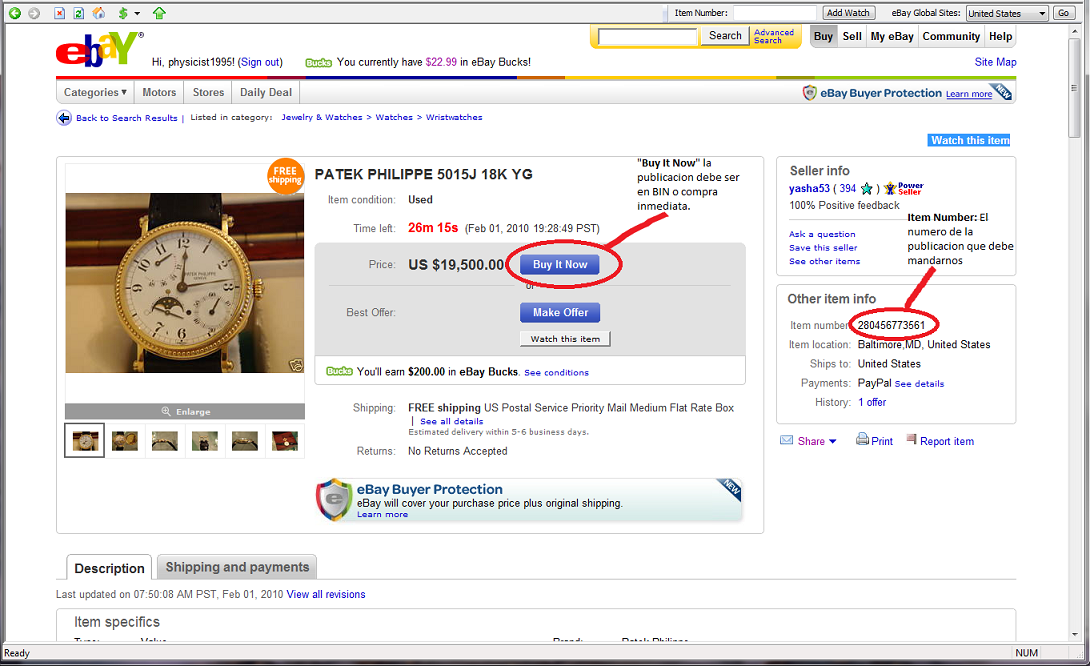Click the Ask a question link
This screenshot has height=666, width=1090.
[x=822, y=234]
